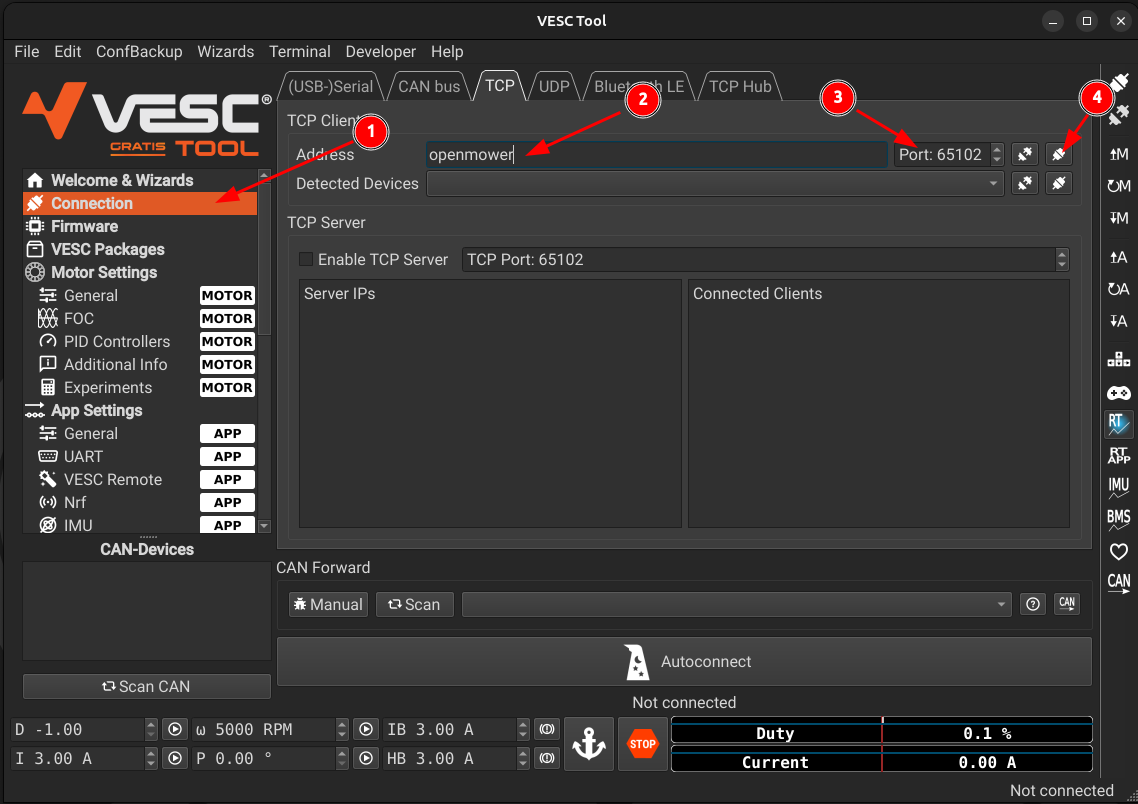The image size is (1138, 804).
Task: Open the gamepad control panel icon
Action: pos(1119,392)
